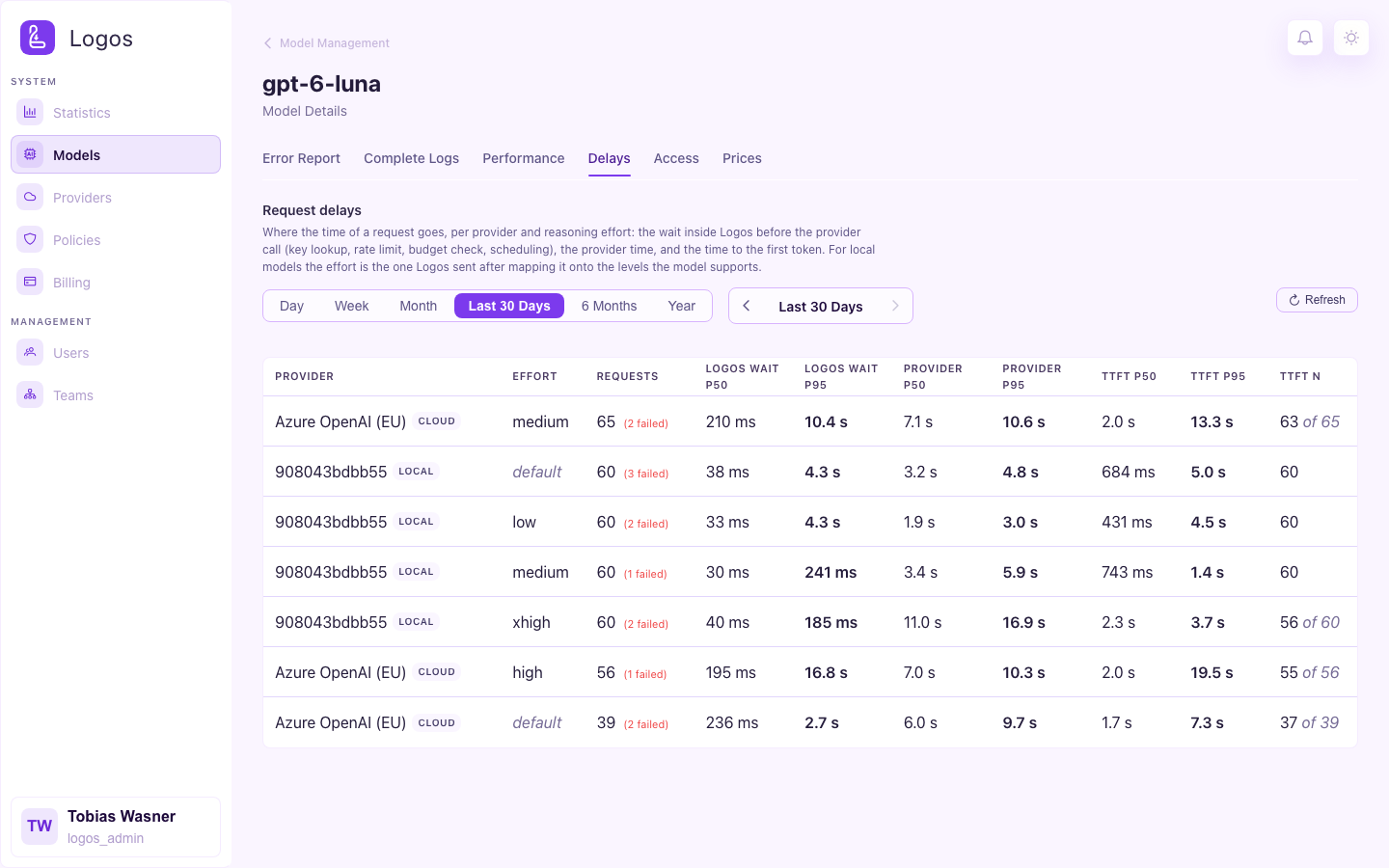Click the '241 ms' Logos wait cell
1389x868 pixels.
(831, 572)
